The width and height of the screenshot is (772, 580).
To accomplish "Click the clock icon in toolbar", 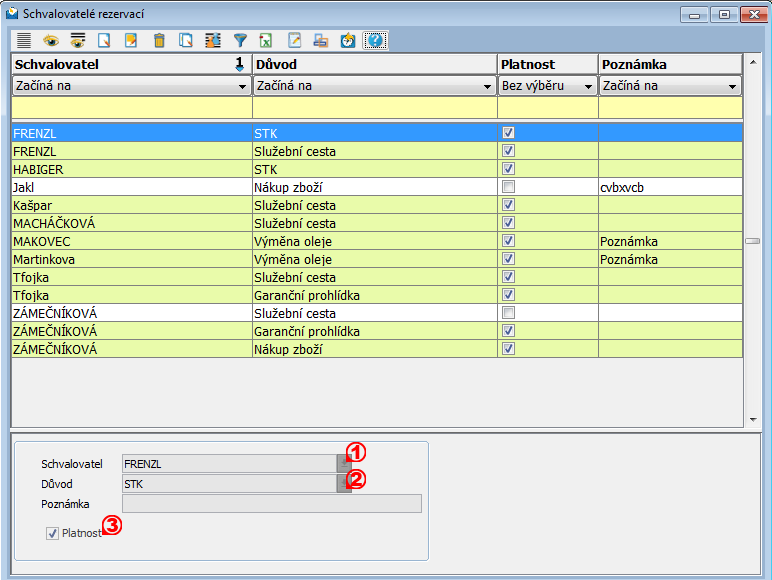I will tap(348, 41).
